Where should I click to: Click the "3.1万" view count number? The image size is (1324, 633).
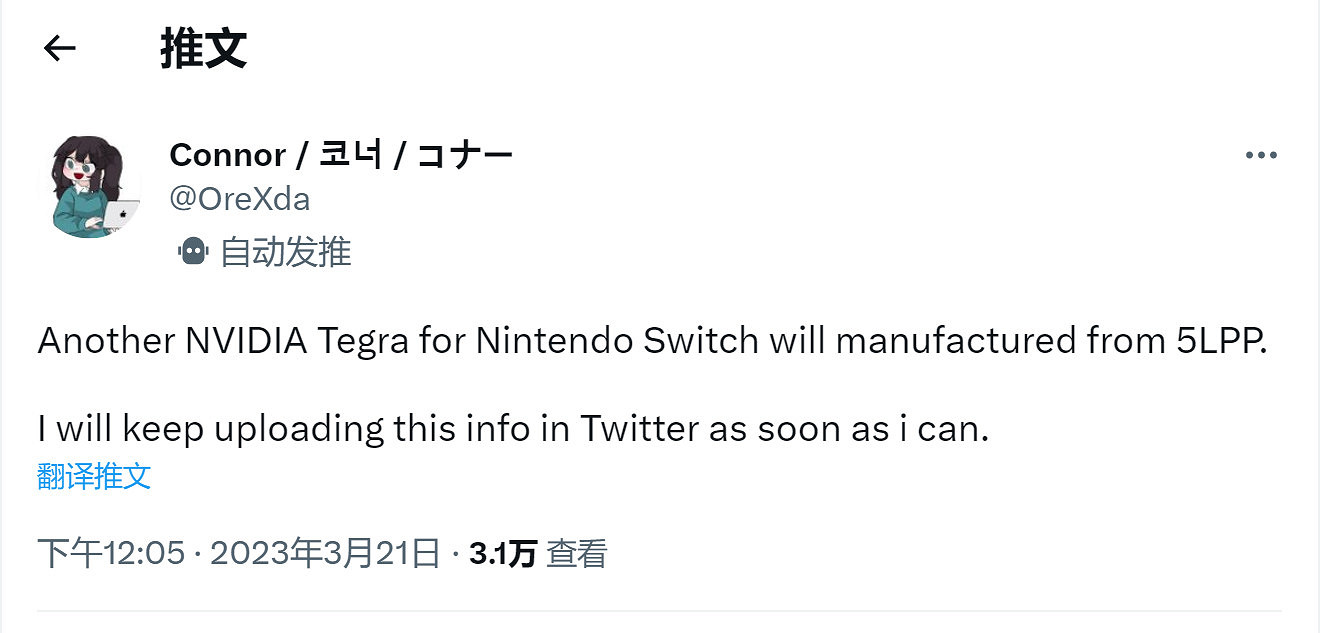point(503,553)
